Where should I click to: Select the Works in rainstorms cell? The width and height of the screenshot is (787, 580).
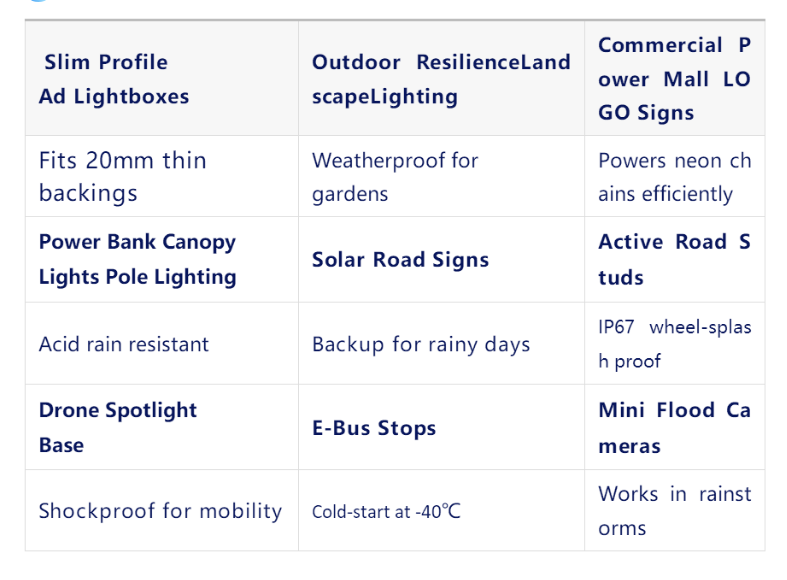click(x=675, y=511)
